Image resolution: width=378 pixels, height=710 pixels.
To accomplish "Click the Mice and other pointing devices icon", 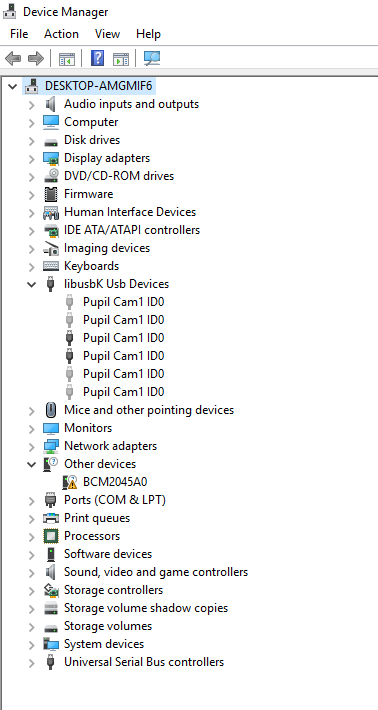I will 51,410.
